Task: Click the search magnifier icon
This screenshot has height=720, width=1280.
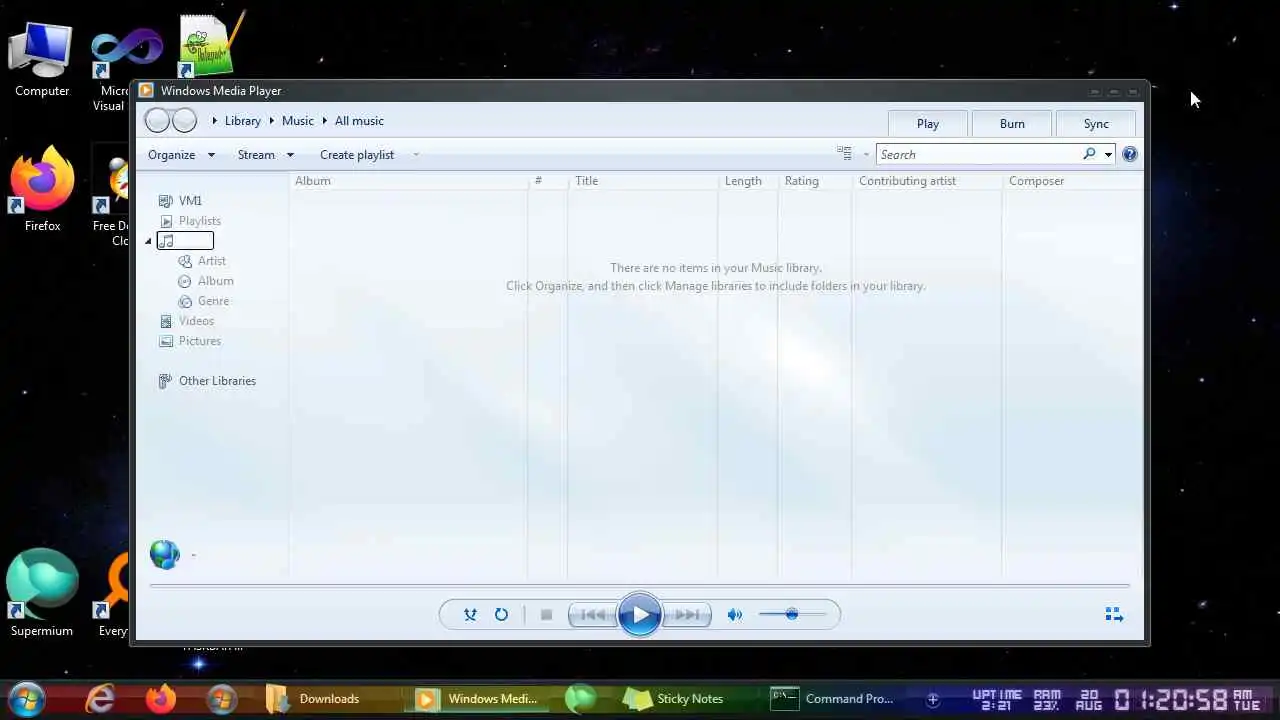Action: coord(1089,154)
